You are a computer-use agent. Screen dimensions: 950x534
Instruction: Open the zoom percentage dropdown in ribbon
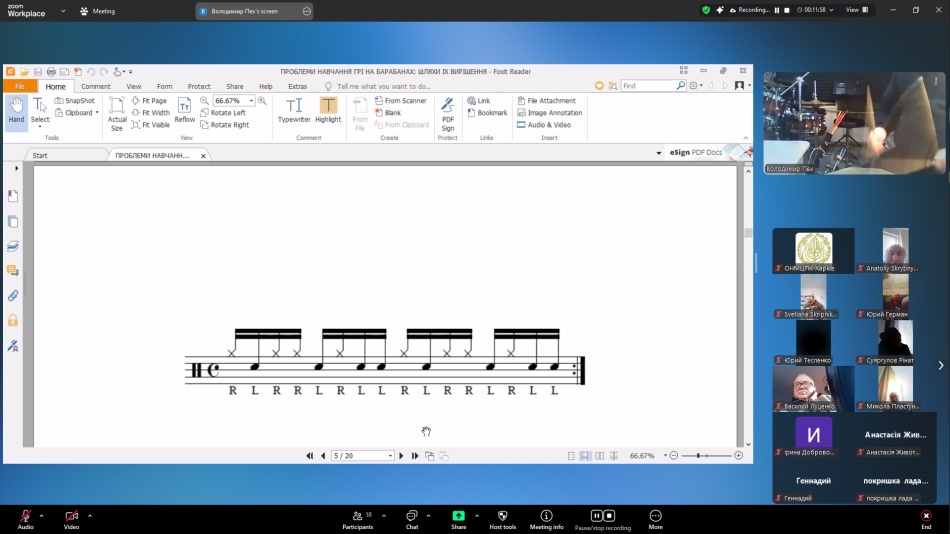click(x=251, y=101)
